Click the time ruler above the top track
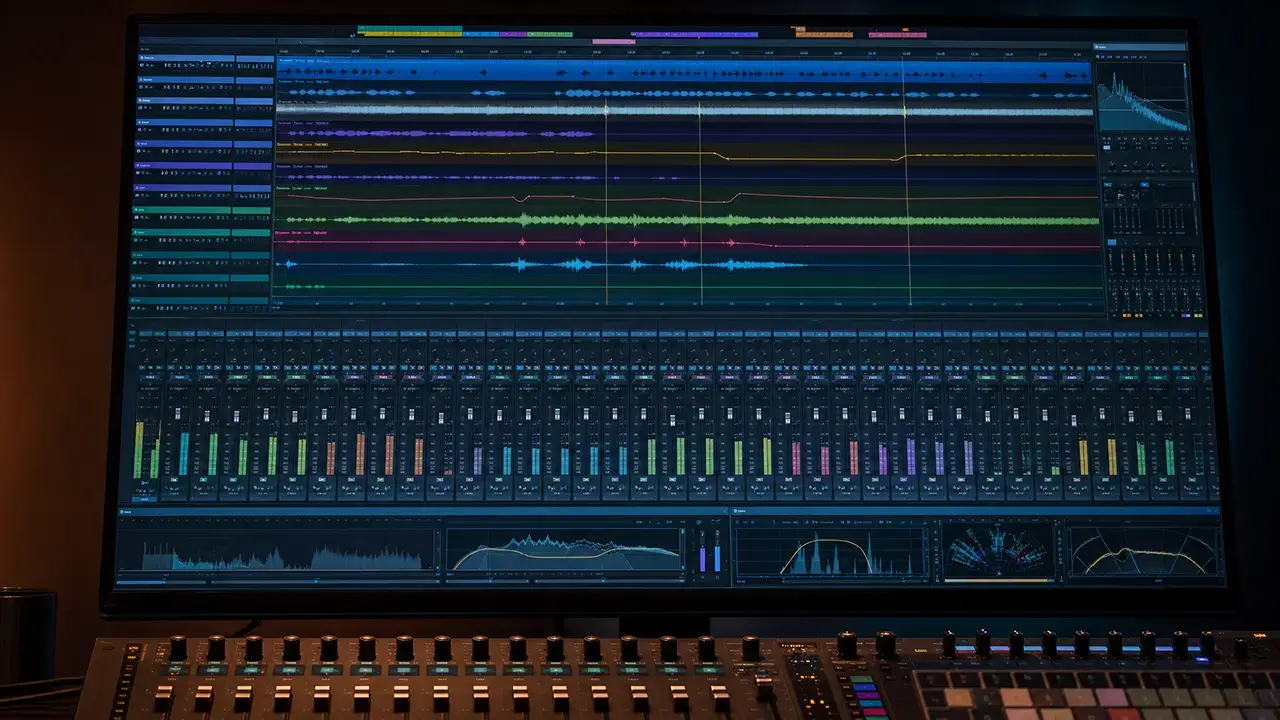 coord(683,51)
